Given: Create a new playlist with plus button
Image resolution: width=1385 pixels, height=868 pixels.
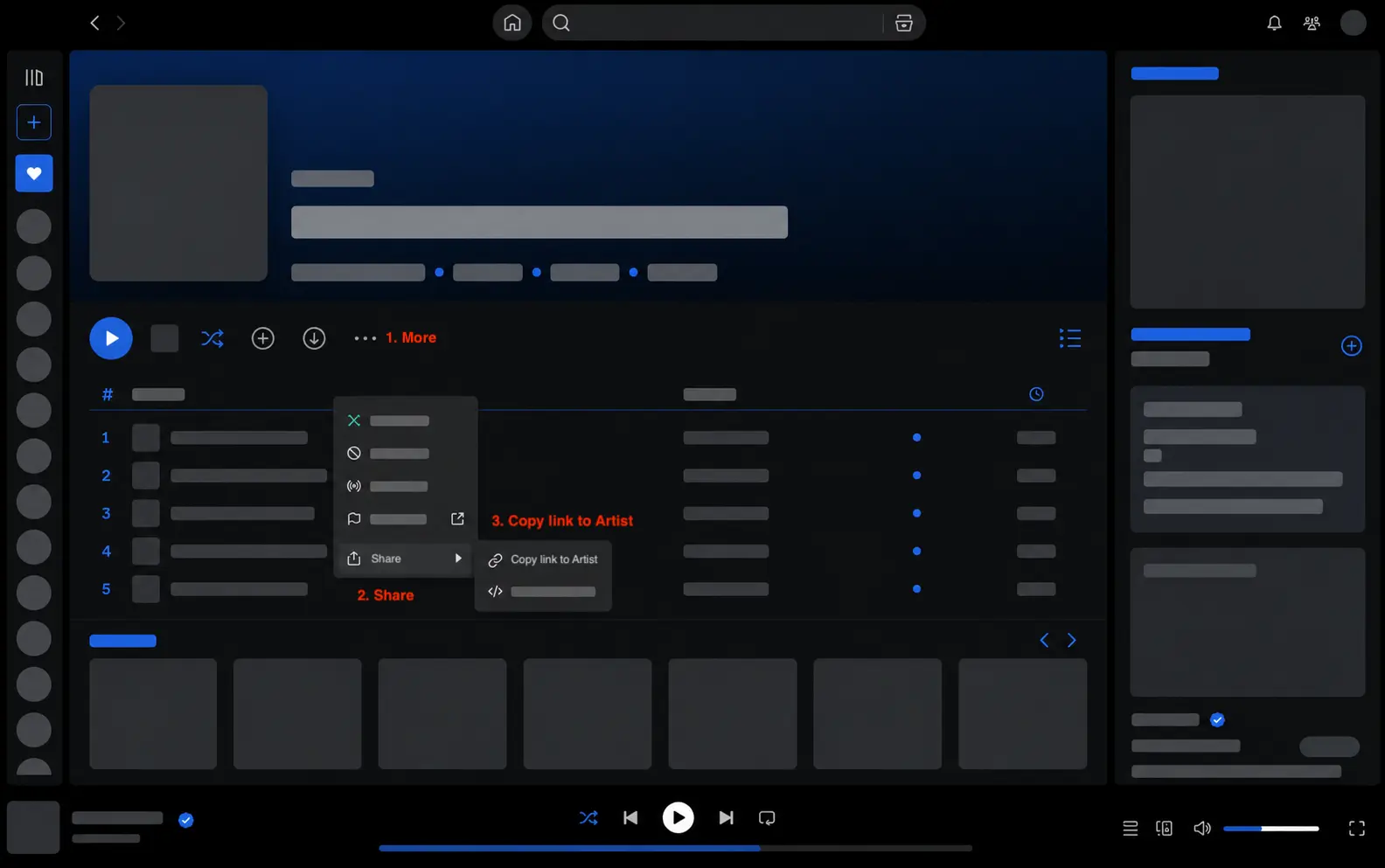Looking at the screenshot, I should click(34, 122).
